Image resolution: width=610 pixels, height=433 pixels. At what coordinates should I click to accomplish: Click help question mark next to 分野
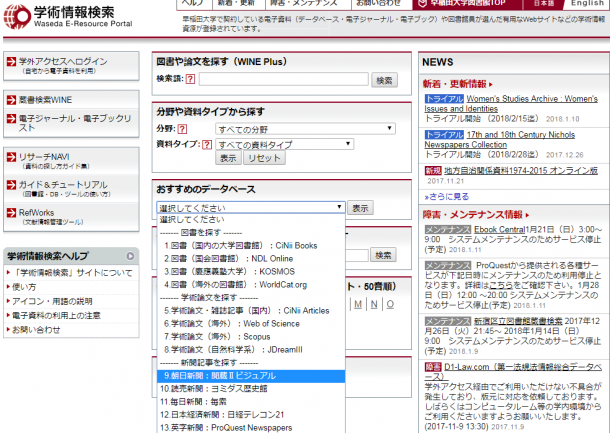click(182, 129)
